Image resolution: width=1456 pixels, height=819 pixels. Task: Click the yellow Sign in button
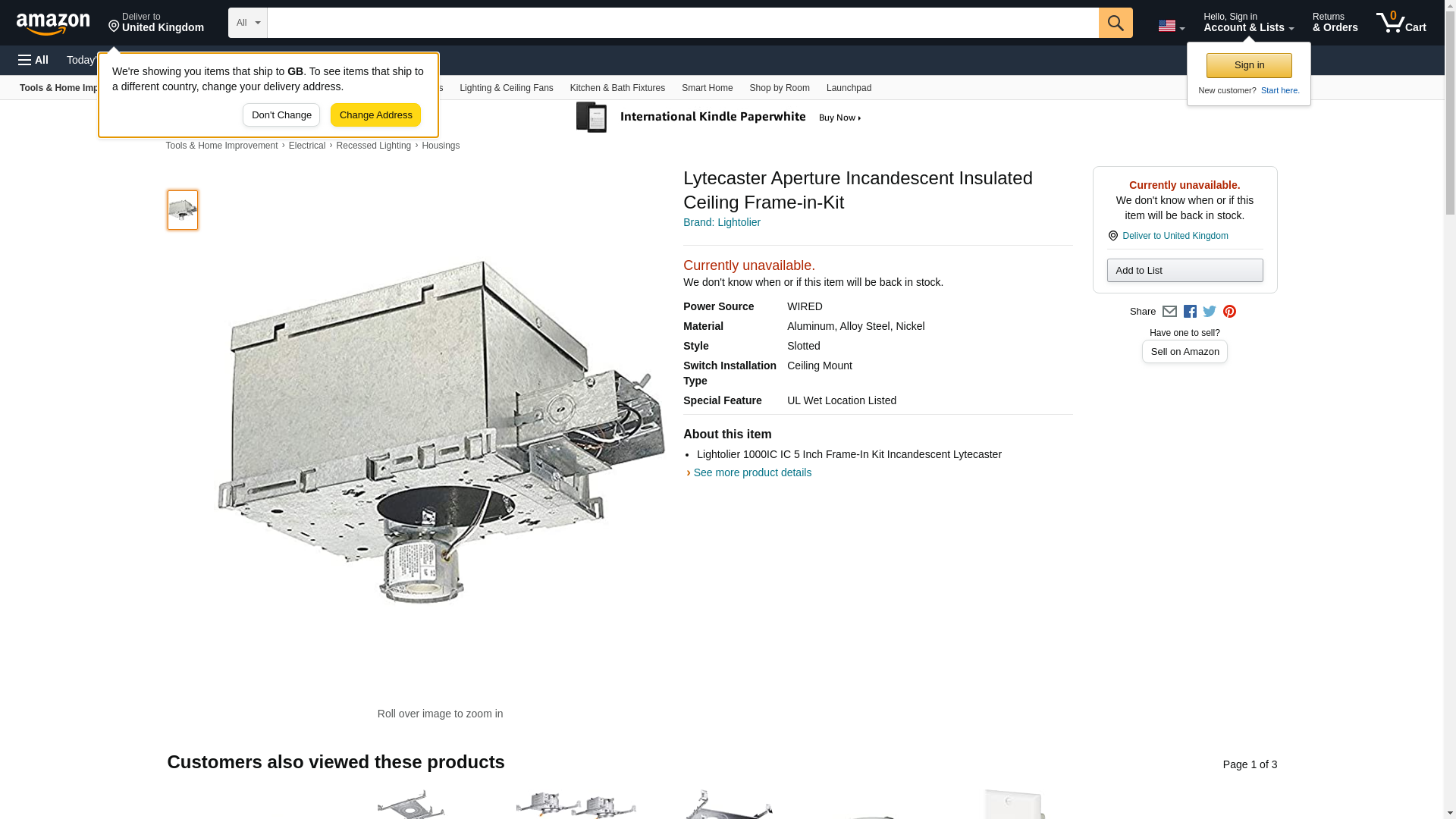point(1248,65)
